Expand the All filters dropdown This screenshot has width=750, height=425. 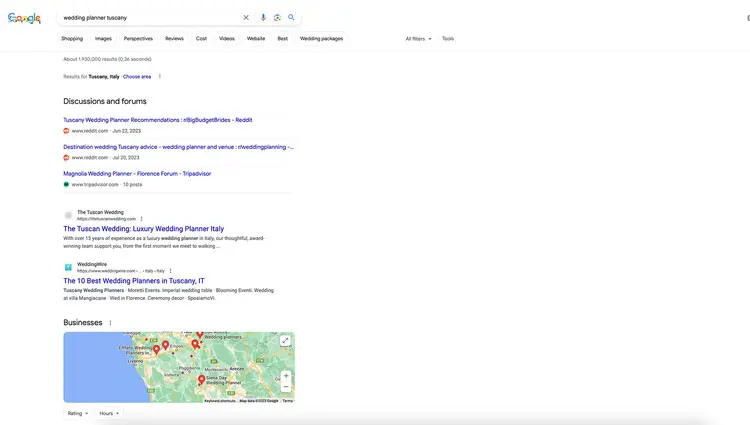[x=418, y=39]
